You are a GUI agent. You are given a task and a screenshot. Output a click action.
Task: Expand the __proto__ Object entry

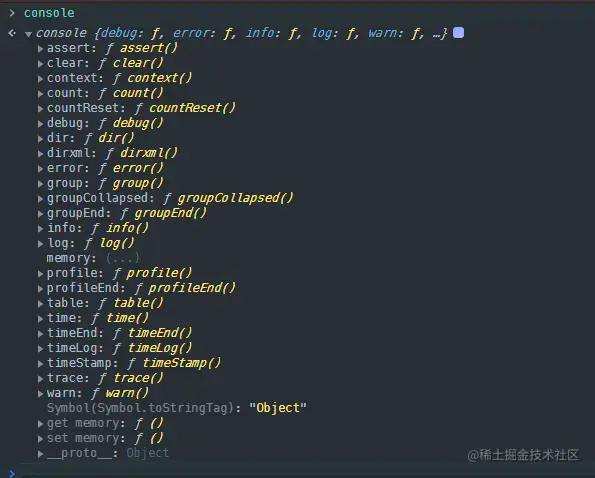pos(40,453)
